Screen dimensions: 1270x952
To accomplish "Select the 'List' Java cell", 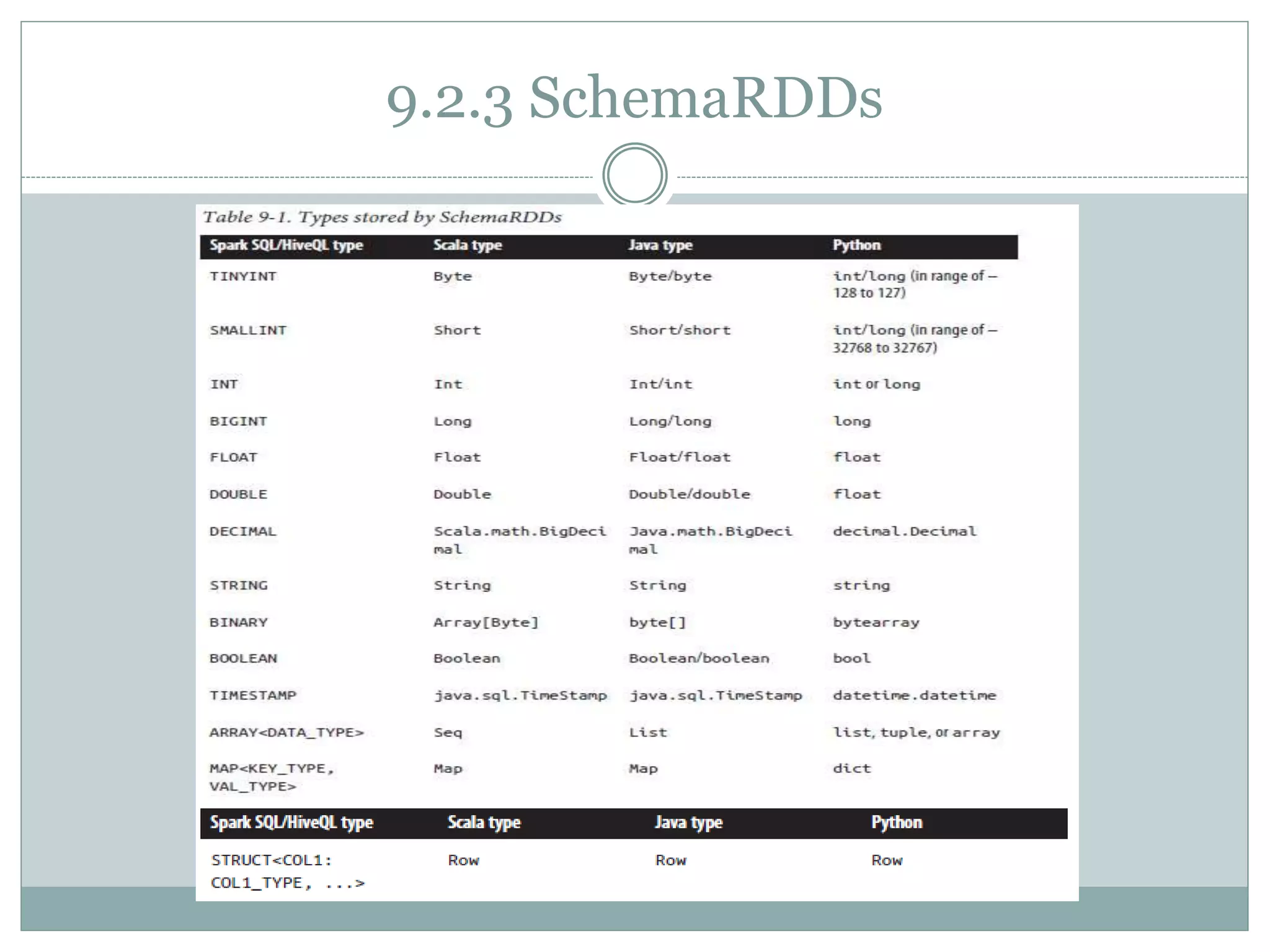I will point(648,733).
